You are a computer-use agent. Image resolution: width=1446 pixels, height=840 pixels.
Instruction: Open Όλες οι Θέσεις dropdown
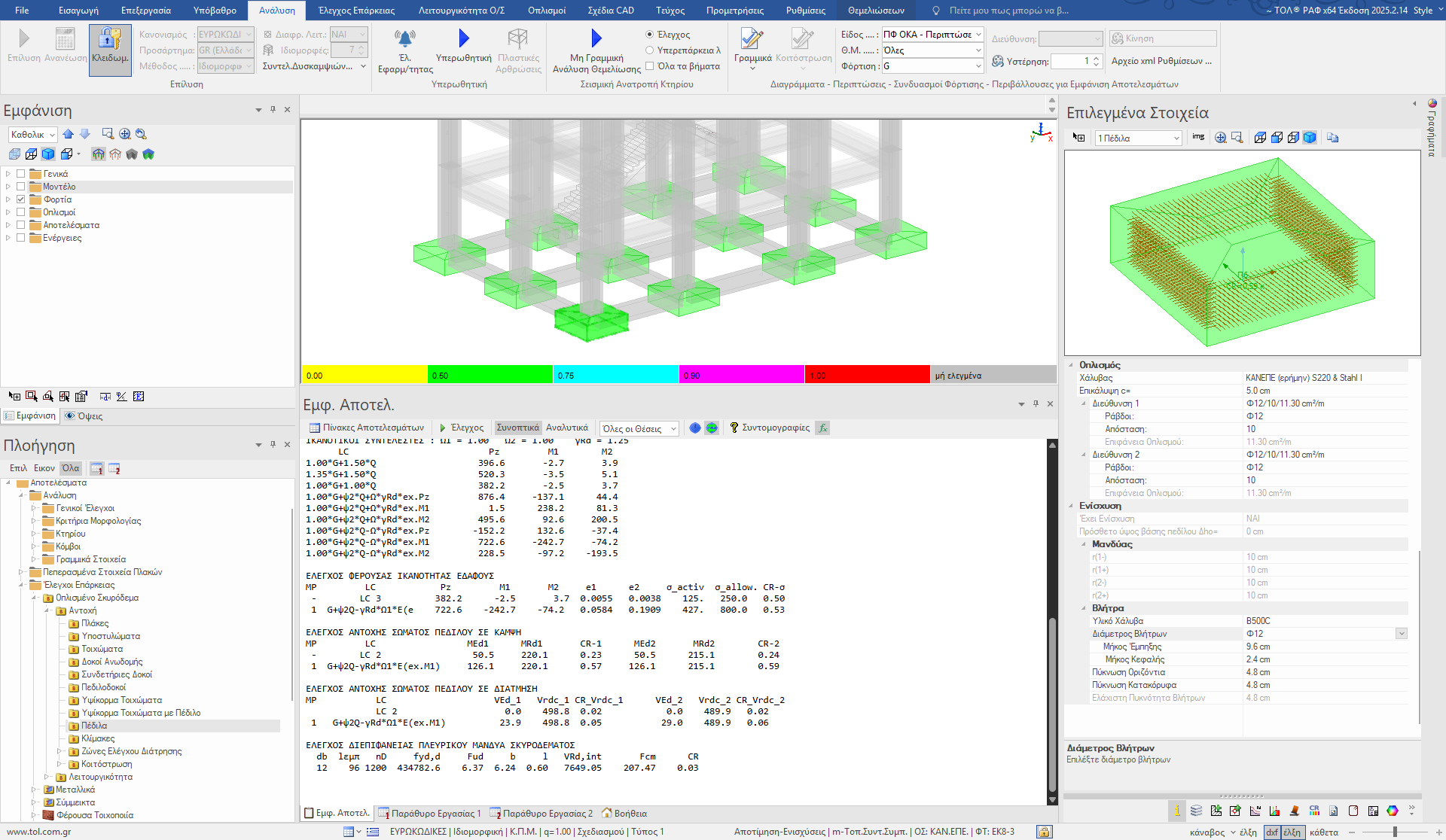[x=639, y=428]
